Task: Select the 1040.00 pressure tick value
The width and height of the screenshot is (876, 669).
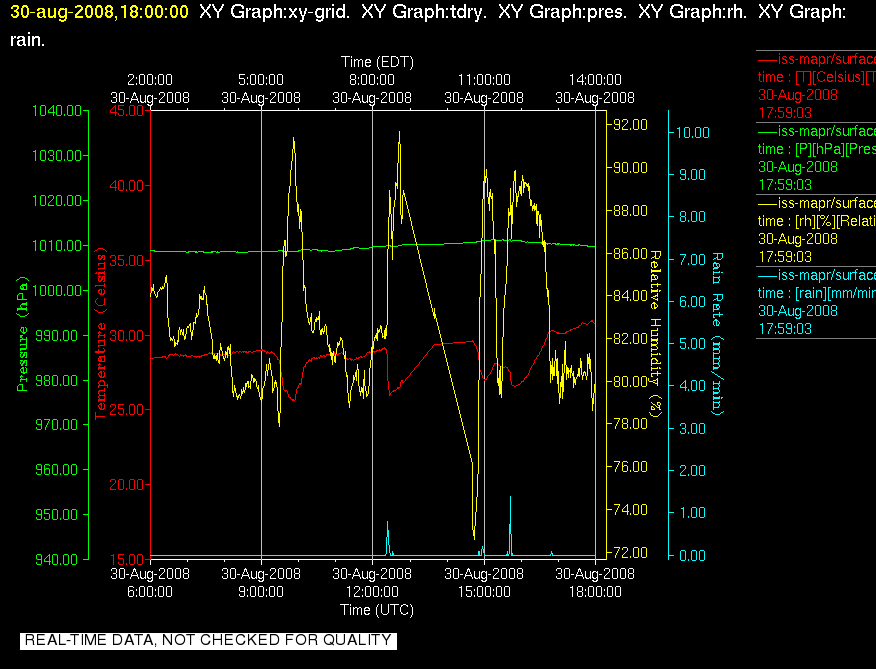Action: [57, 111]
